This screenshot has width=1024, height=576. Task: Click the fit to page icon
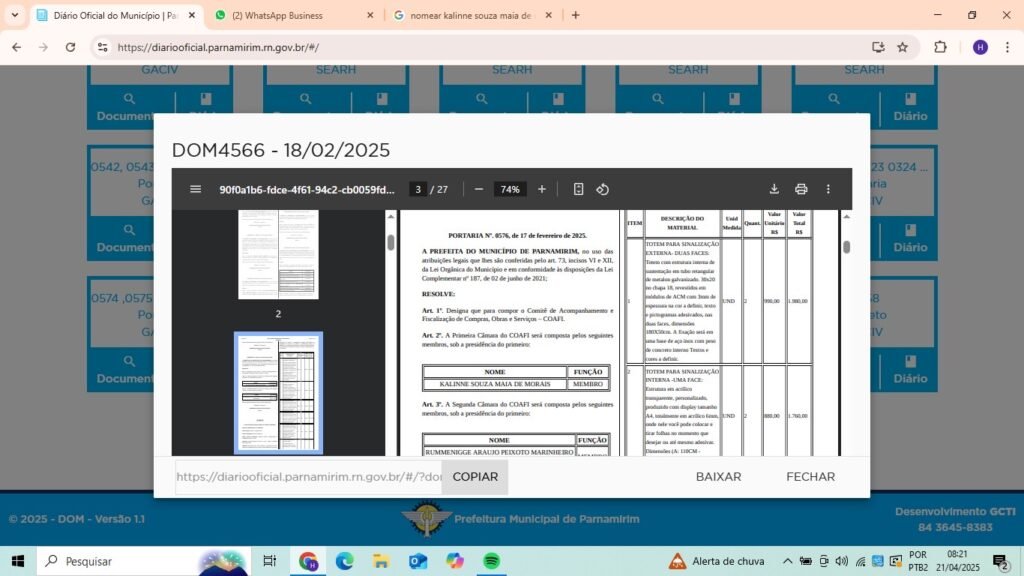click(578, 189)
